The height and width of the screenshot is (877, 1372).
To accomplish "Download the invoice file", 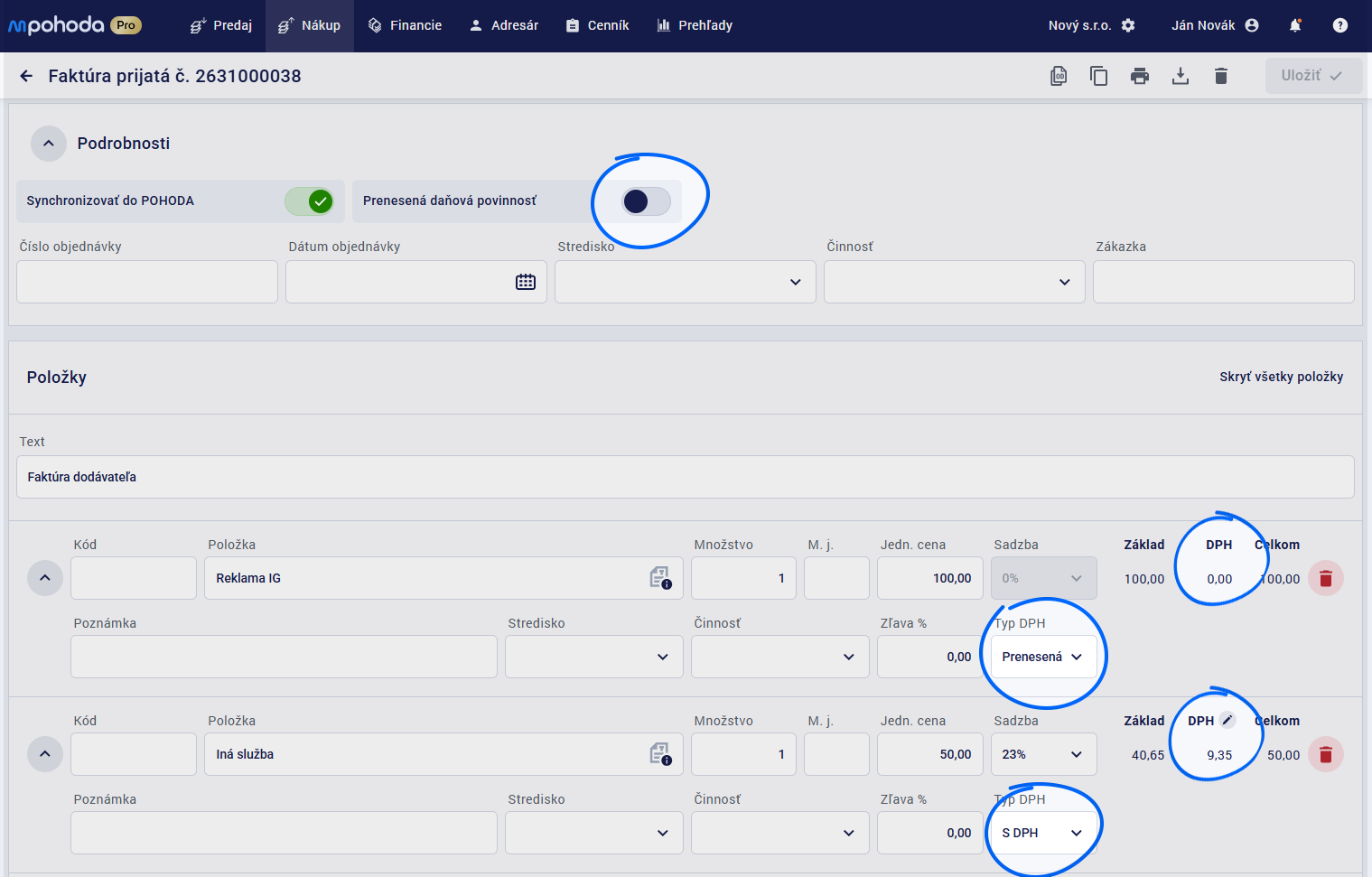I will [x=1181, y=76].
